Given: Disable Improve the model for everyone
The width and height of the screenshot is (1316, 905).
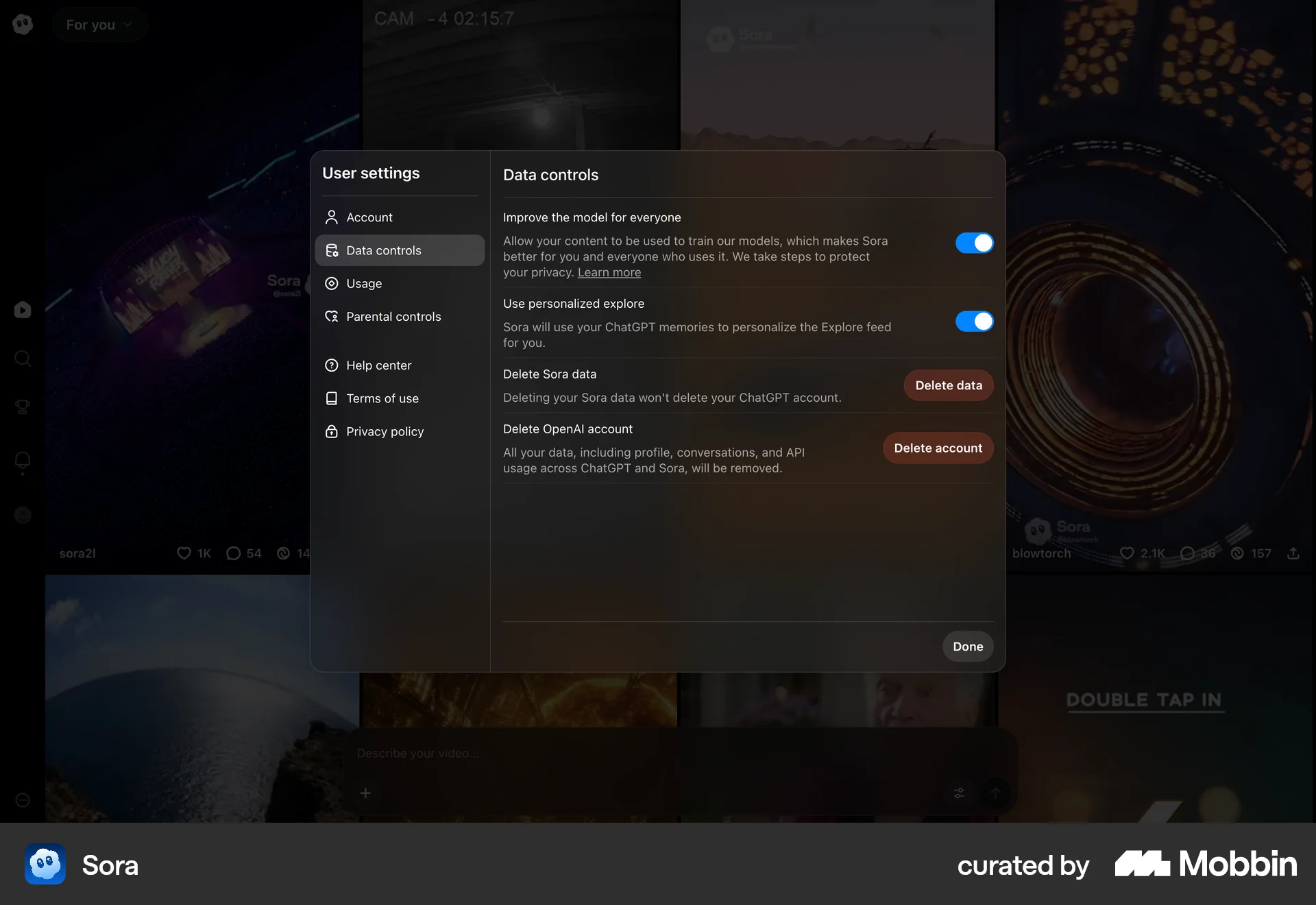Looking at the screenshot, I should click(974, 243).
